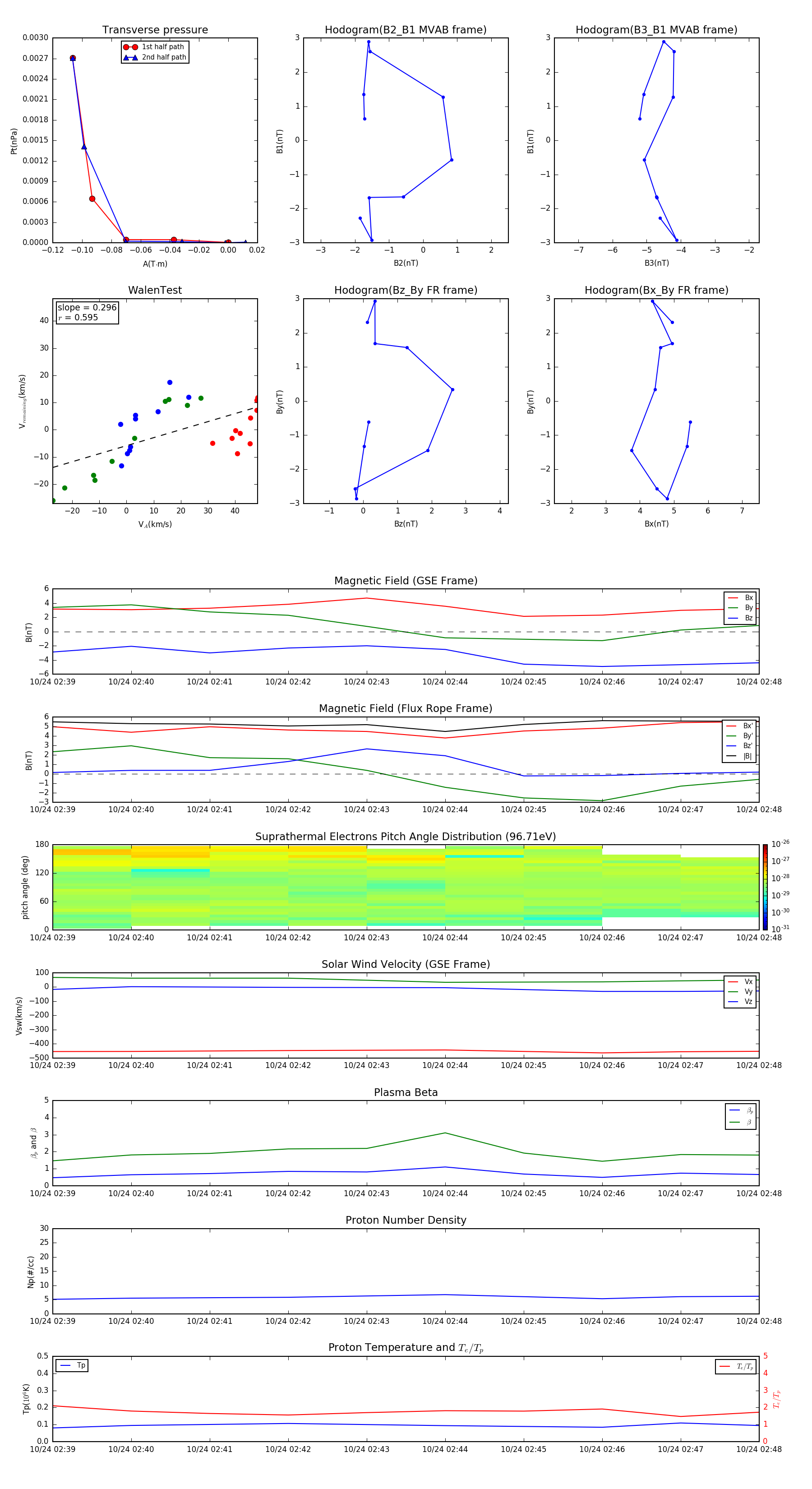Viewport: 812px width, 1489px height.
Task: Click the 'Proton Temperature and Te/Tp' title
Action: pyautogui.click(x=406, y=1348)
